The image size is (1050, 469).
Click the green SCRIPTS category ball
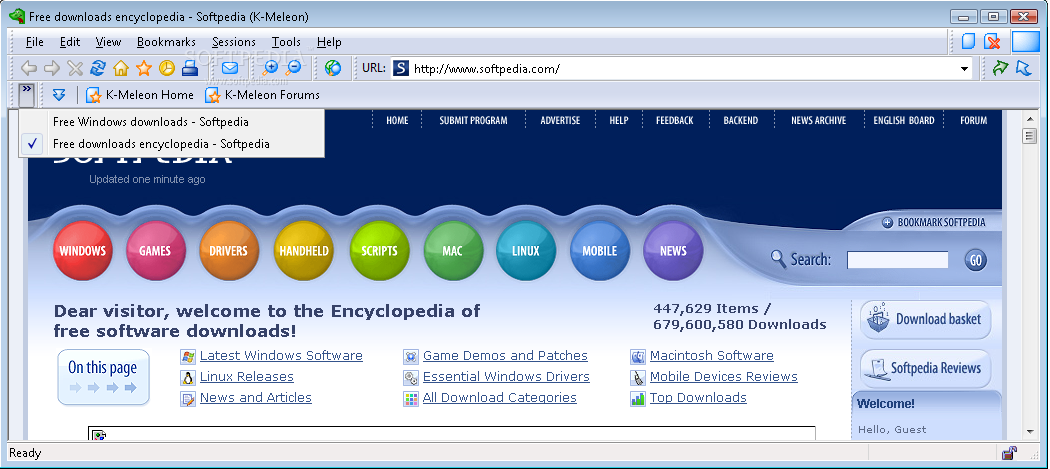(x=380, y=251)
